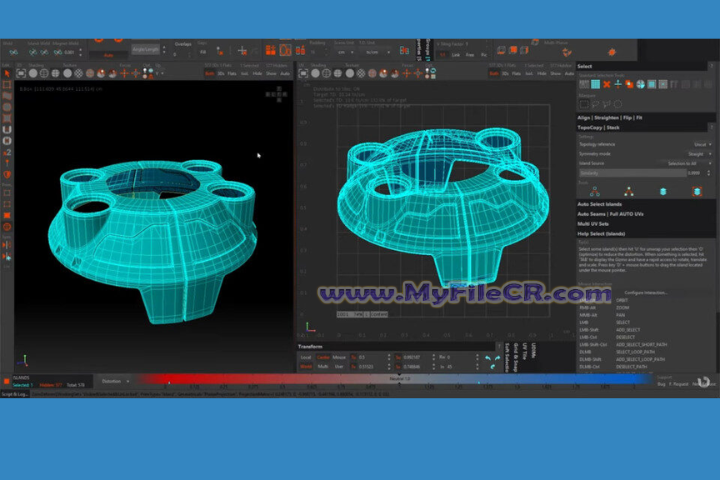Screen dimensions: 720x480
Task: Click the orange gear icon in top toolbar
Action: (x=612, y=52)
